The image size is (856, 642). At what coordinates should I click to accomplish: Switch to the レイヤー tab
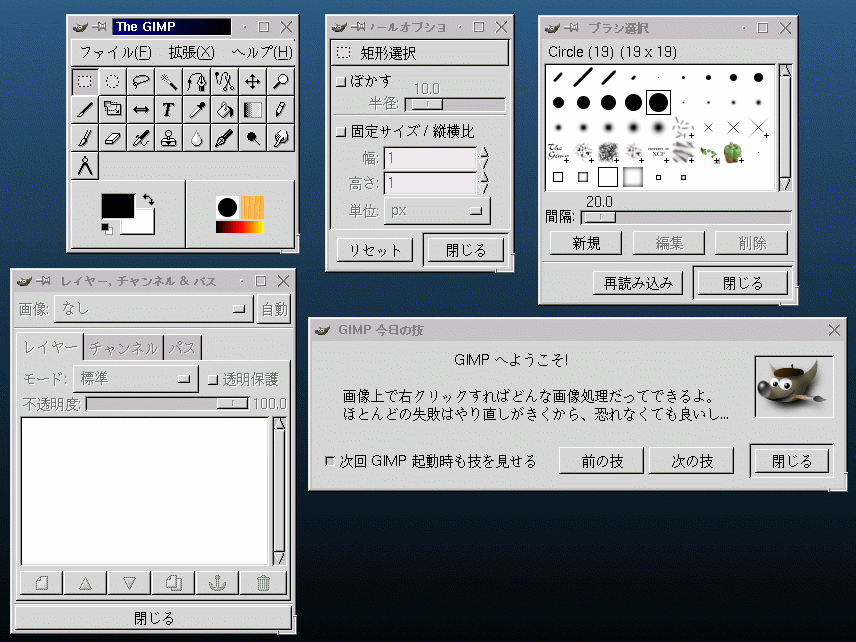click(x=50, y=347)
